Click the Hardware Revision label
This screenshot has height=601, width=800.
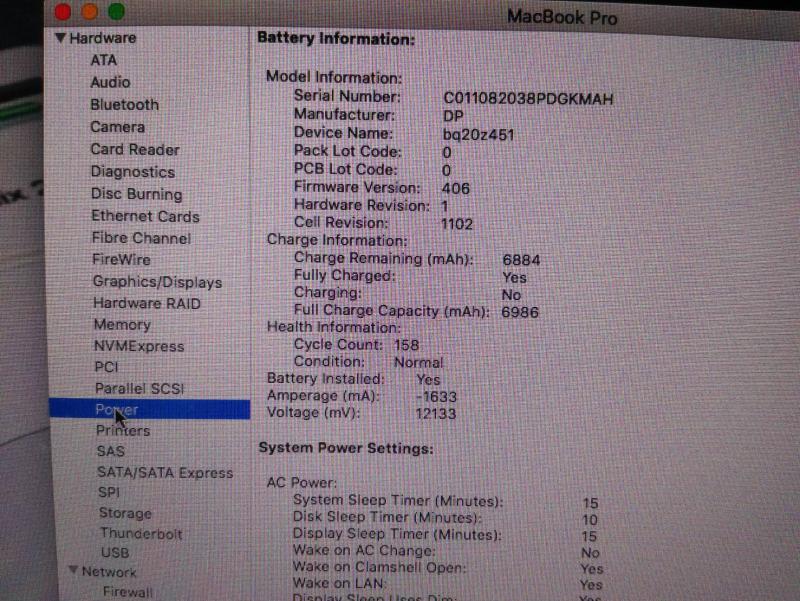(x=362, y=206)
